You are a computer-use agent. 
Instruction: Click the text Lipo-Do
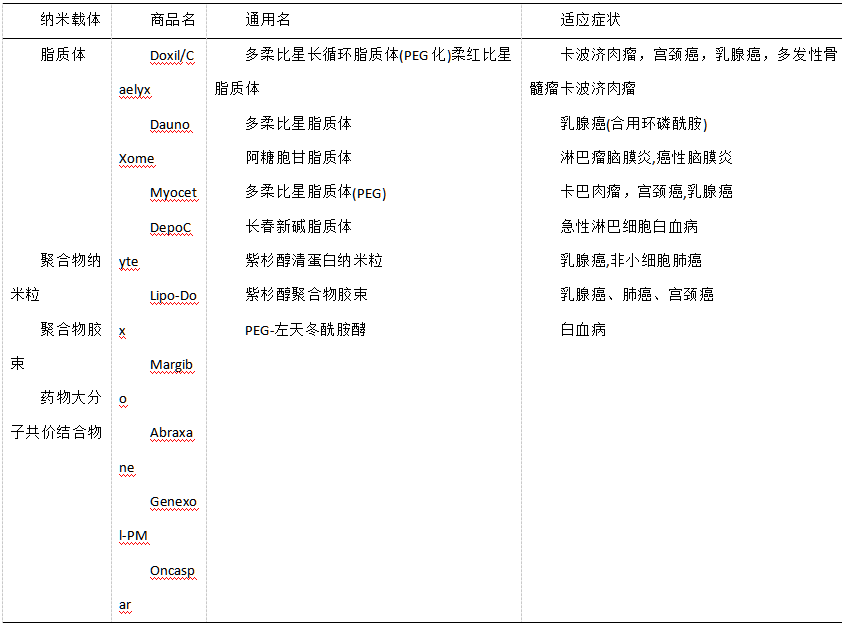click(173, 296)
